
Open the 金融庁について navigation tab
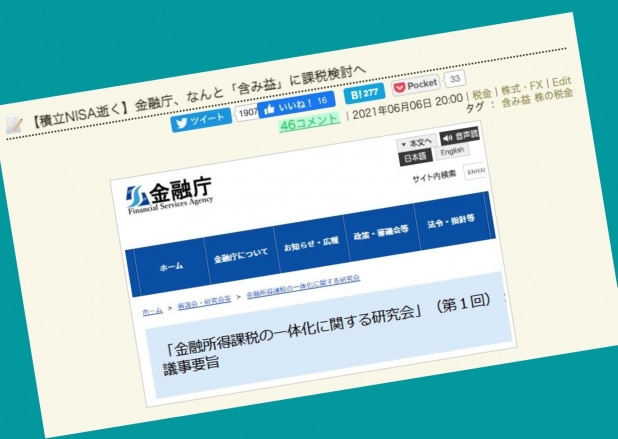[x=241, y=255]
